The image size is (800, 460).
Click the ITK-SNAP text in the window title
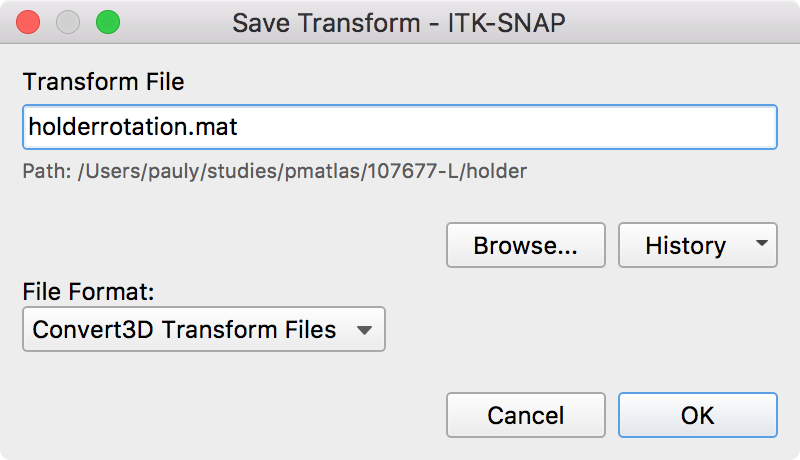[x=506, y=23]
